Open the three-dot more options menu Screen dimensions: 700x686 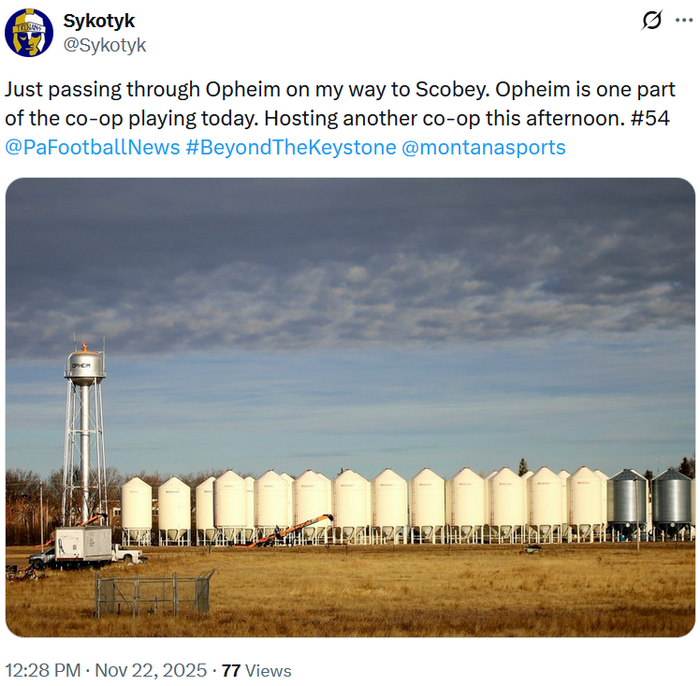681,20
